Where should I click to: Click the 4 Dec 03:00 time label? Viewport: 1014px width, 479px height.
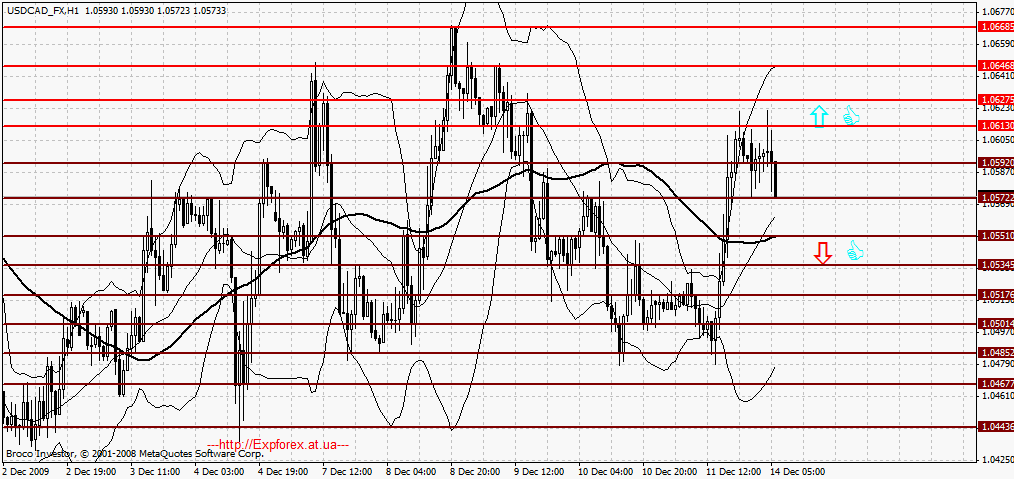221,473
